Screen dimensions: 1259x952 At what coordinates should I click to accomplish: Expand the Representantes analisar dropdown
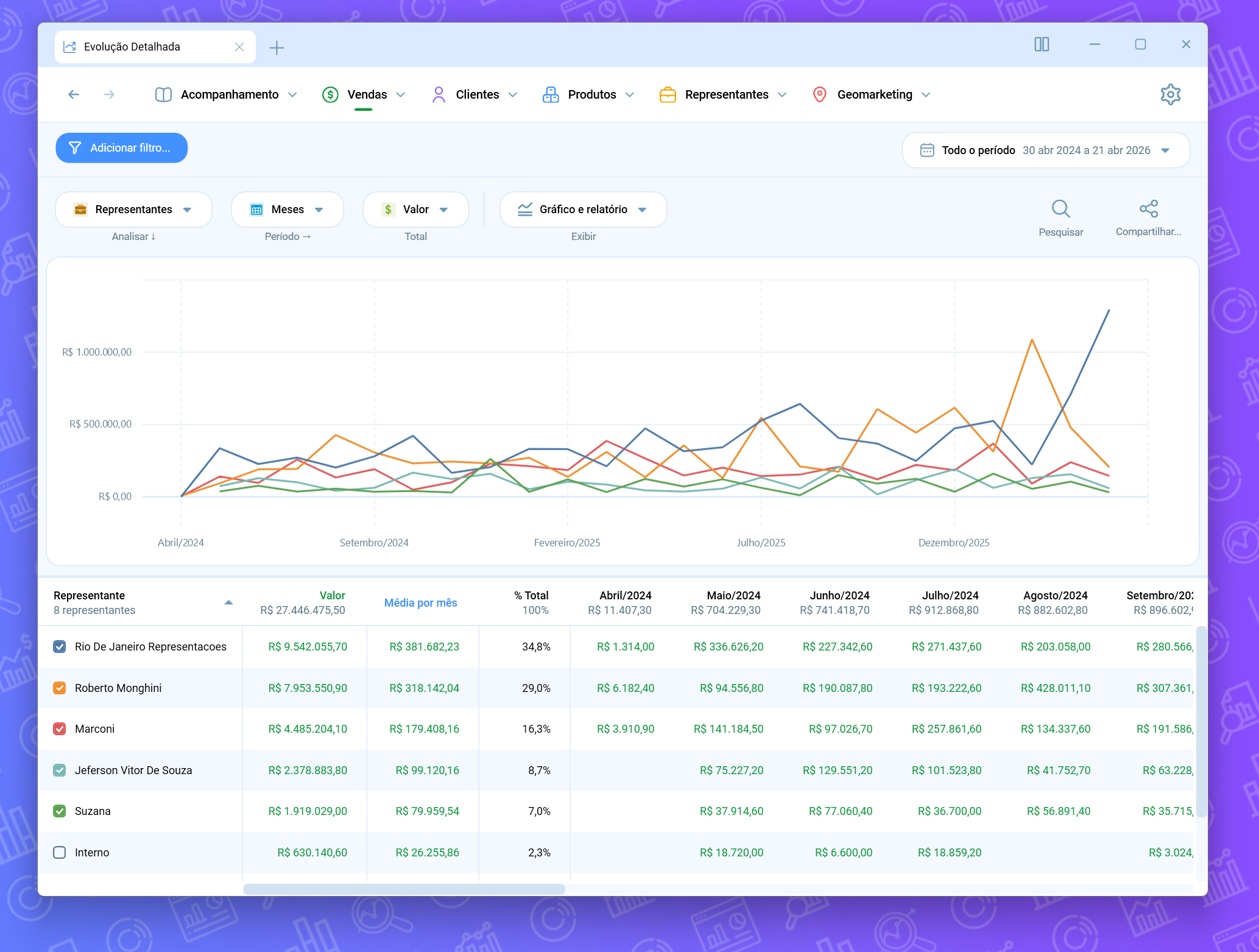[x=133, y=210]
